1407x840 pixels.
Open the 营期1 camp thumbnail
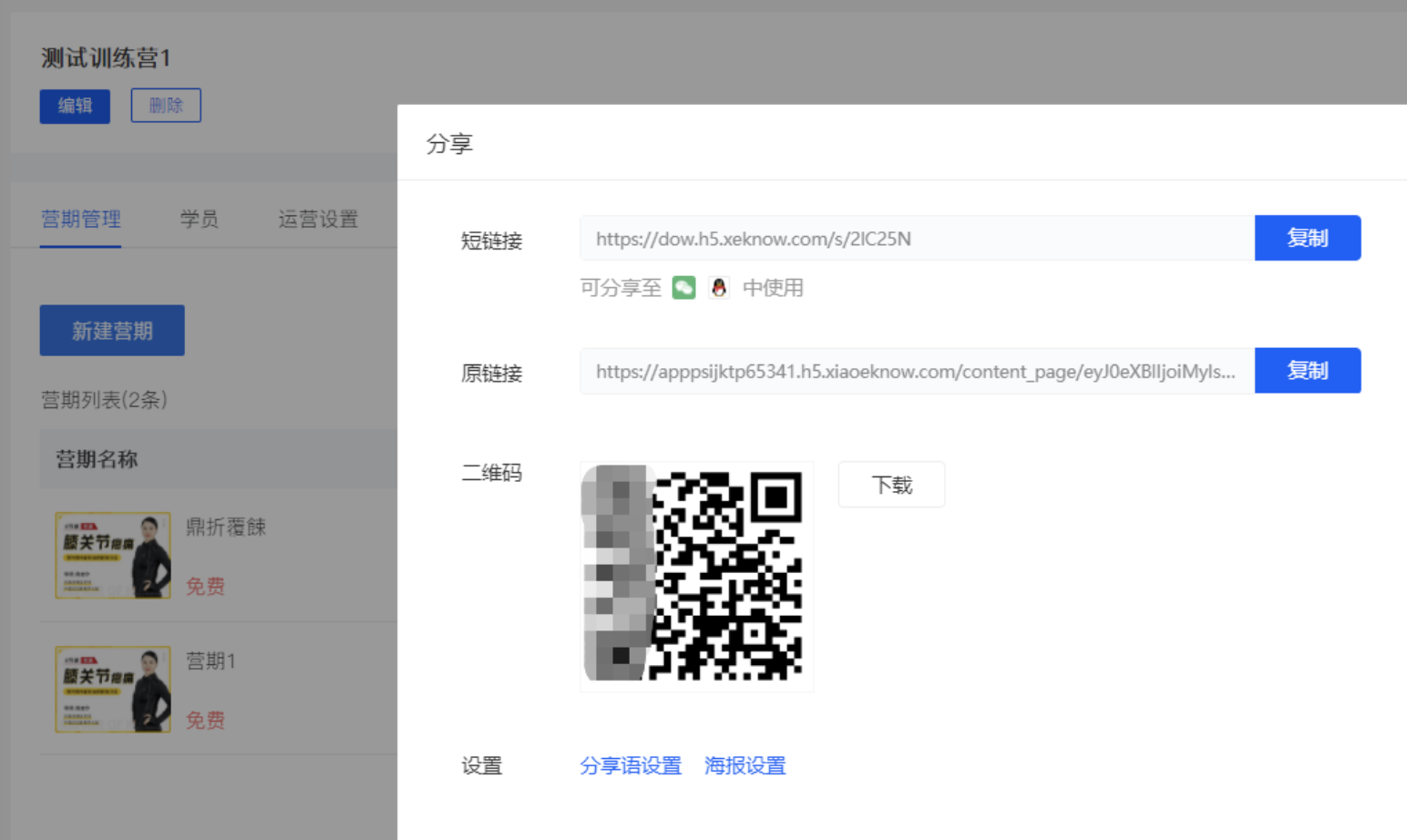[x=113, y=690]
